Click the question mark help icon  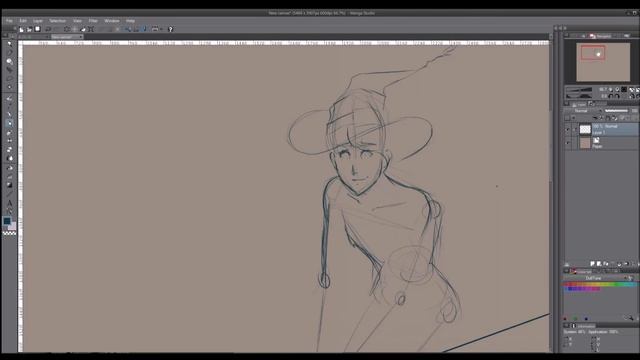coord(171,29)
